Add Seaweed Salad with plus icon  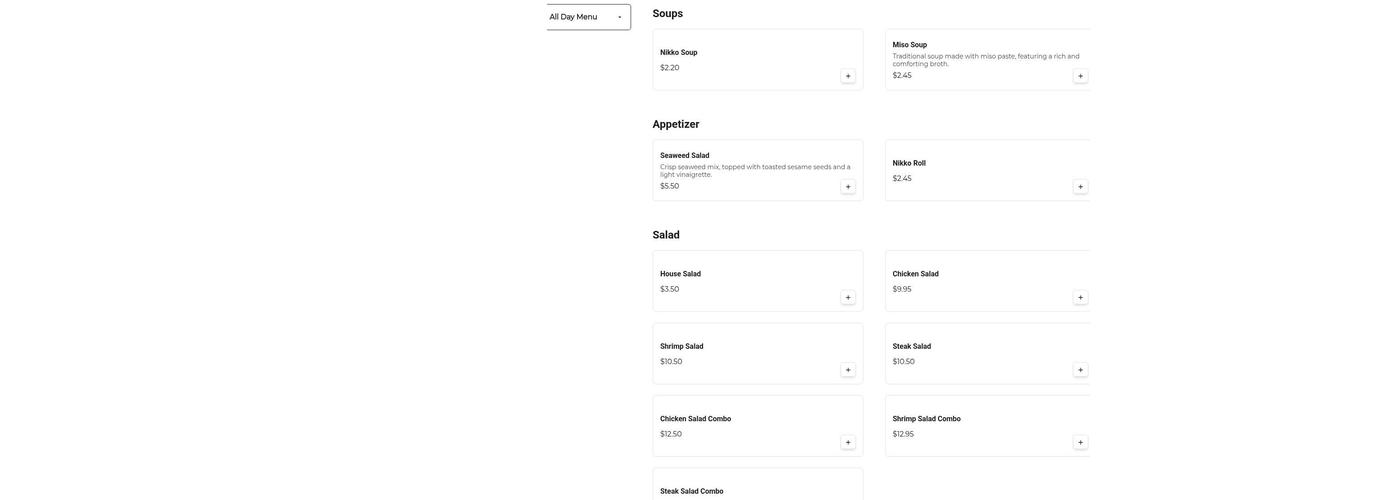(x=848, y=187)
